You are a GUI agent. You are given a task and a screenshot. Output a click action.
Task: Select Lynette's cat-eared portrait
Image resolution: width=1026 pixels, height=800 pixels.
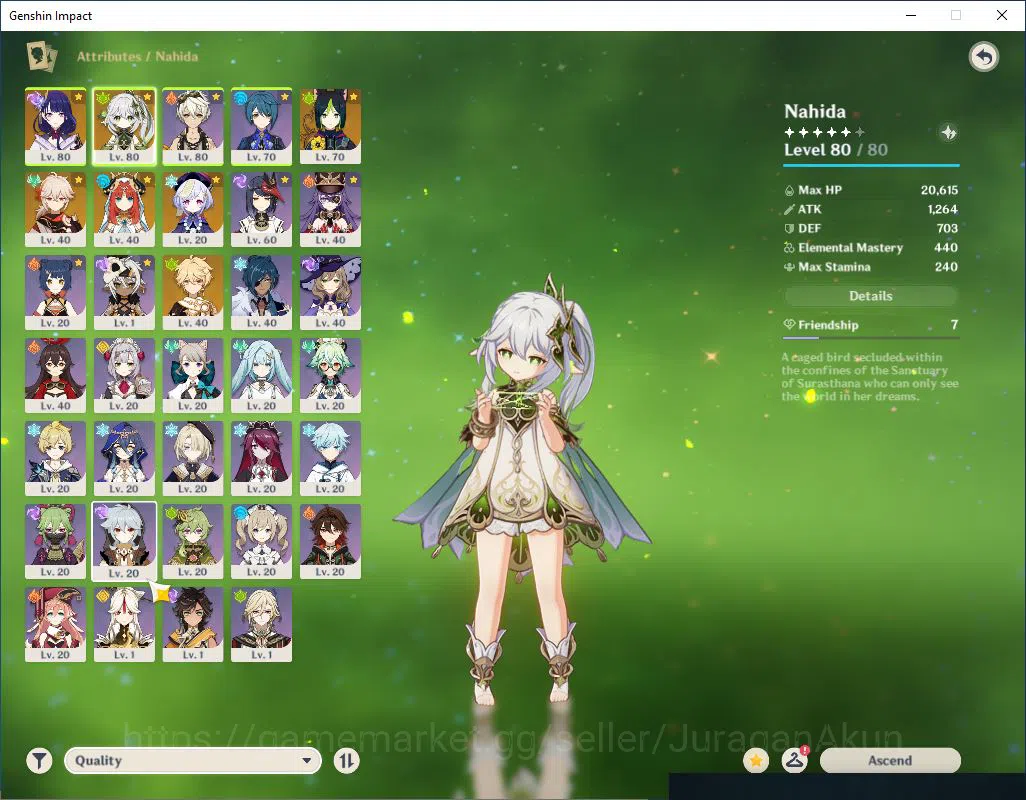[193, 375]
